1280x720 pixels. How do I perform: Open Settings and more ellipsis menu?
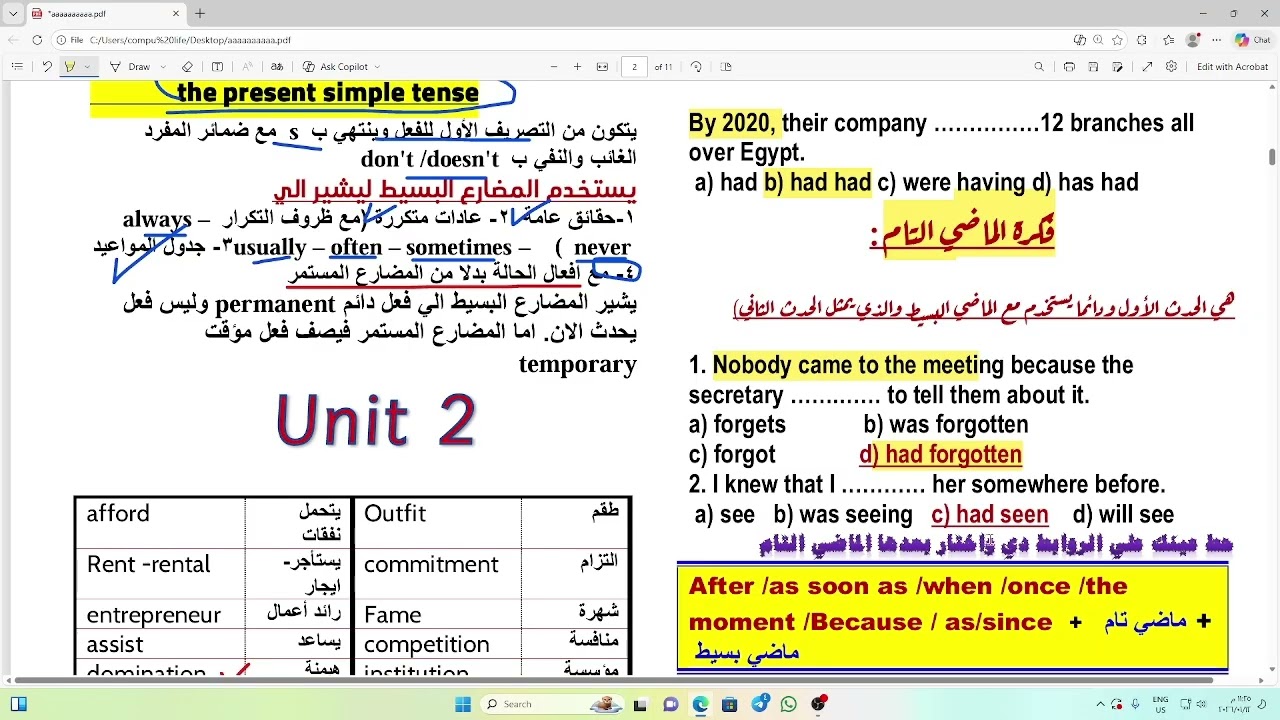point(1217,40)
